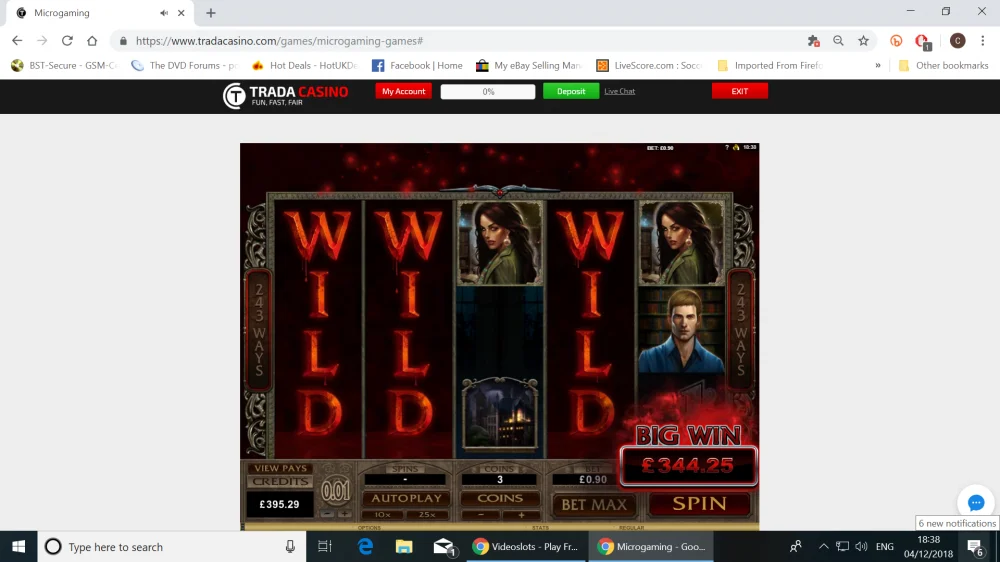Image resolution: width=1000 pixels, height=562 pixels.
Task: Open the Windows Start menu
Action: 18,547
